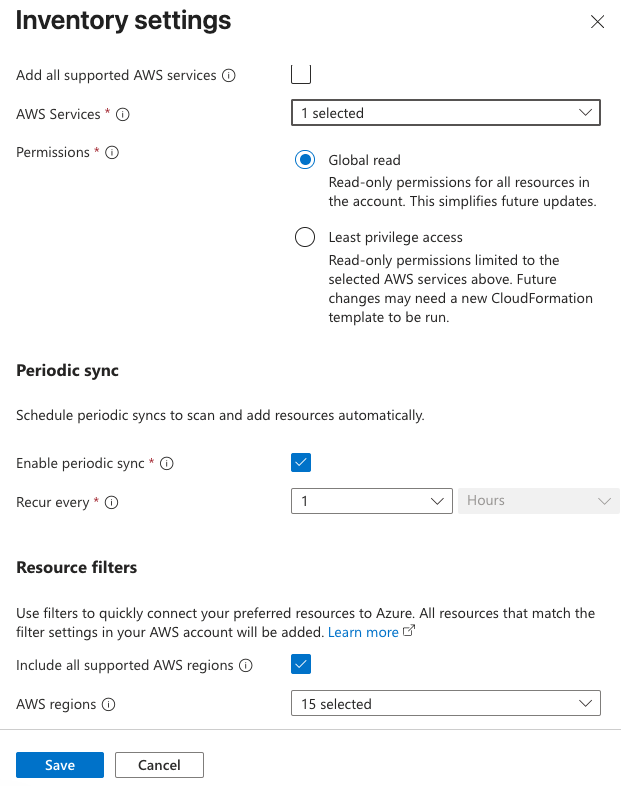Select the Least privilege access option
The image size is (621, 786).
(x=305, y=238)
